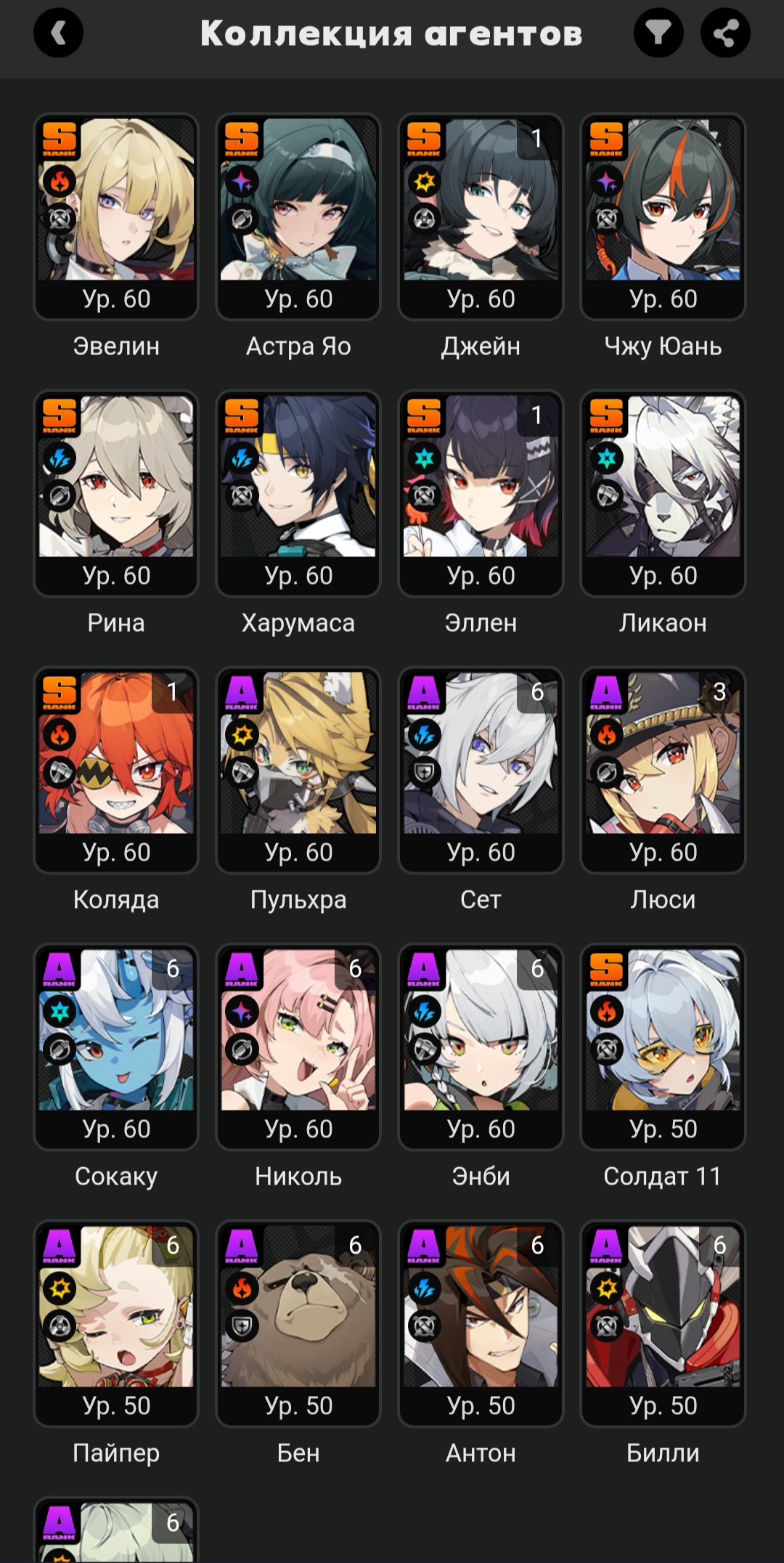The height and width of the screenshot is (1563, 784).
Task: Open Николь agent portrait
Action: point(298,1030)
